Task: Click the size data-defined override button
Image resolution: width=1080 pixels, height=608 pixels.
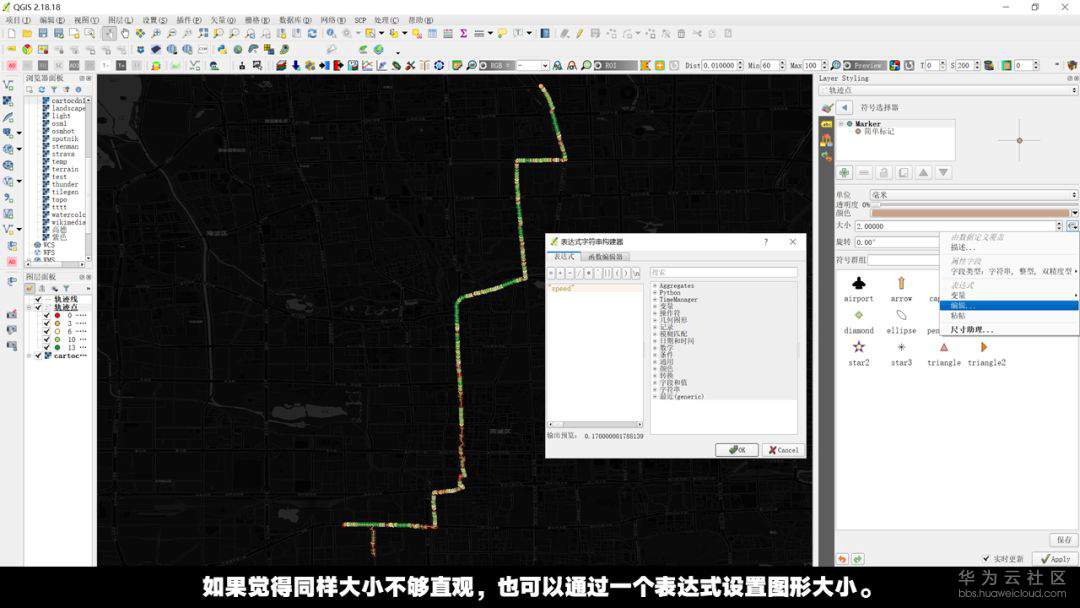Action: pos(1072,226)
